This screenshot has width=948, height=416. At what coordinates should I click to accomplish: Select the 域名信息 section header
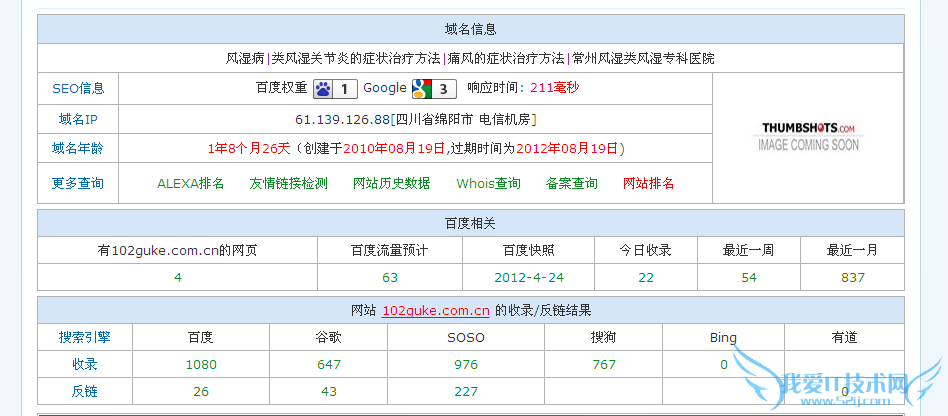click(470, 29)
